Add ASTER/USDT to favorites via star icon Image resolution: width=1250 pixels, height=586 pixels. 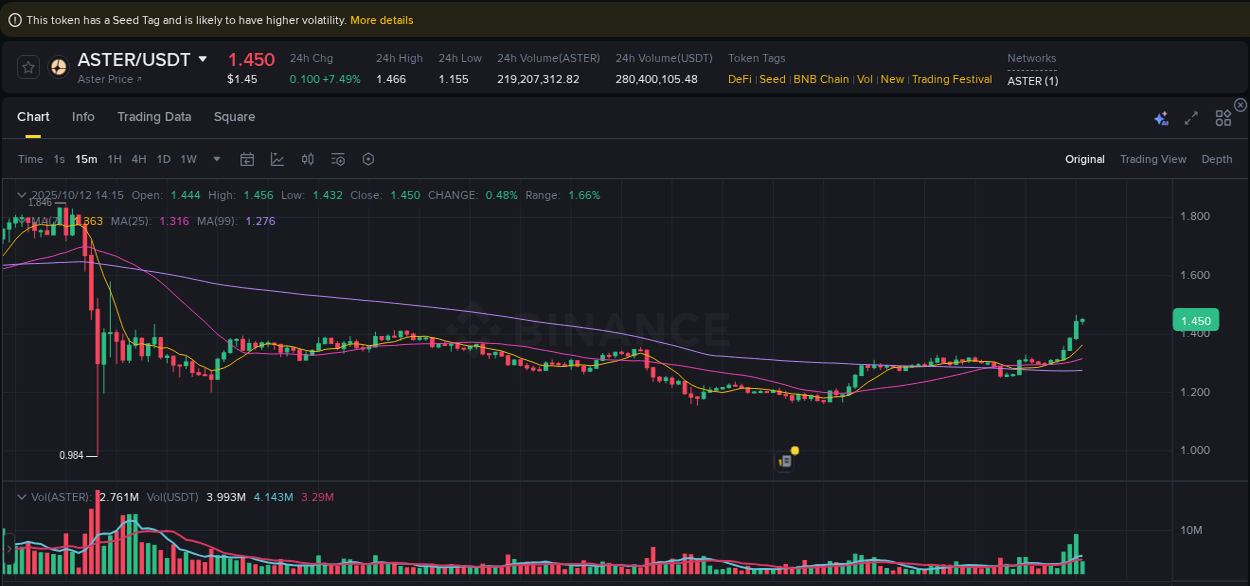point(28,66)
